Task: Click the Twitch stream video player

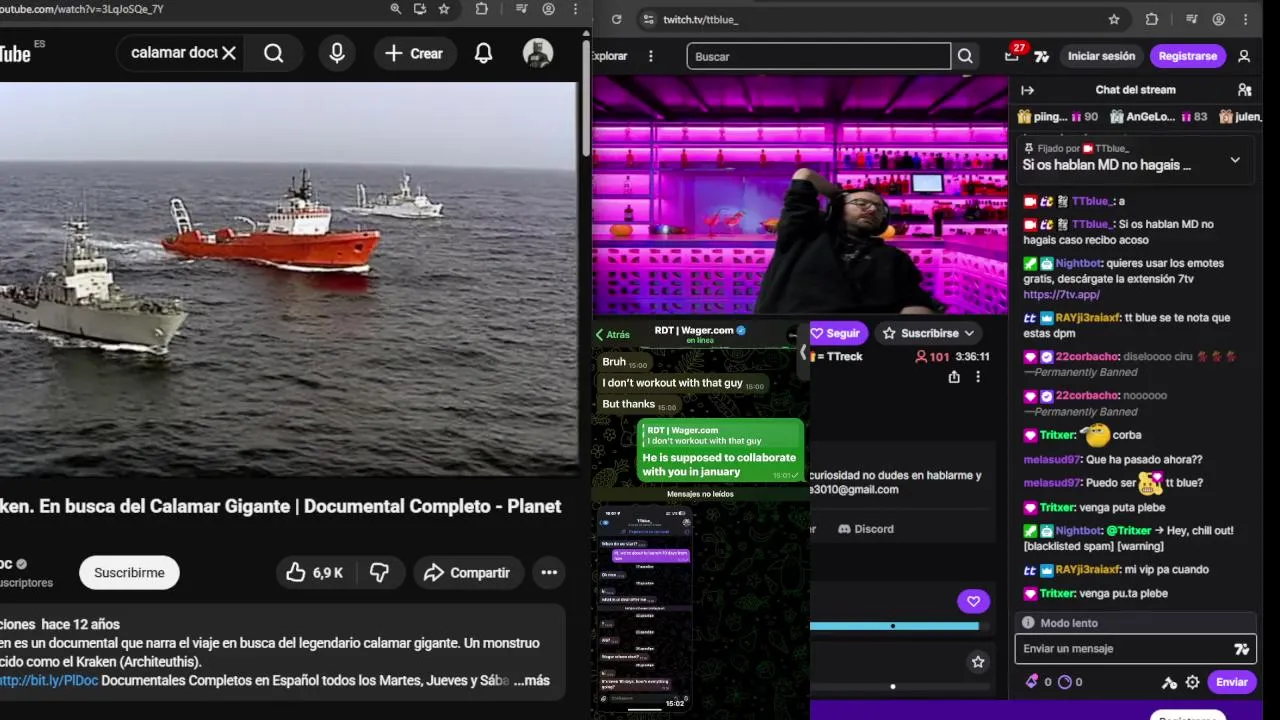Action: (x=800, y=197)
